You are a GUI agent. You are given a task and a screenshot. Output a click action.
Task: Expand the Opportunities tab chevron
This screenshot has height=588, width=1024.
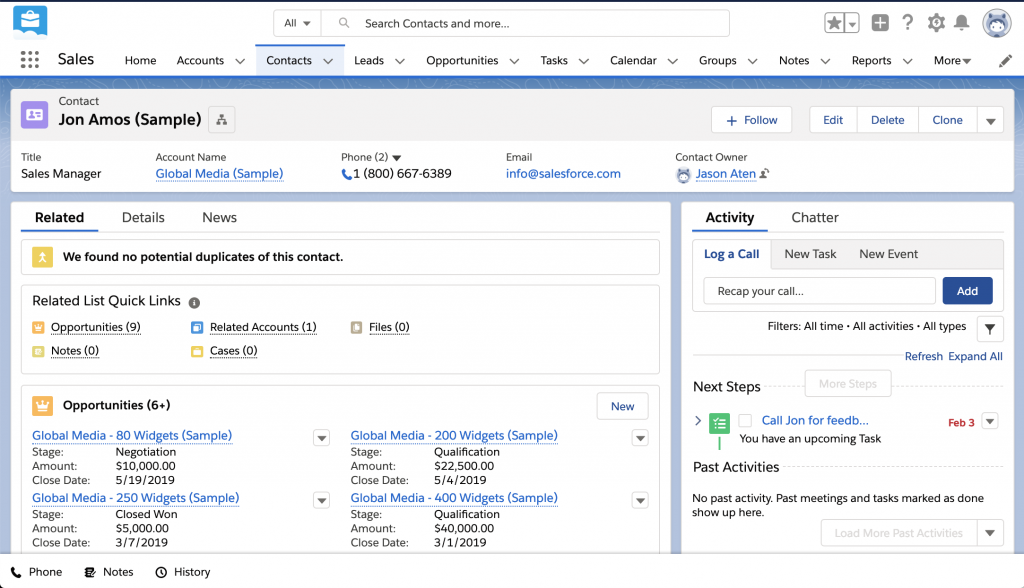[x=514, y=61]
